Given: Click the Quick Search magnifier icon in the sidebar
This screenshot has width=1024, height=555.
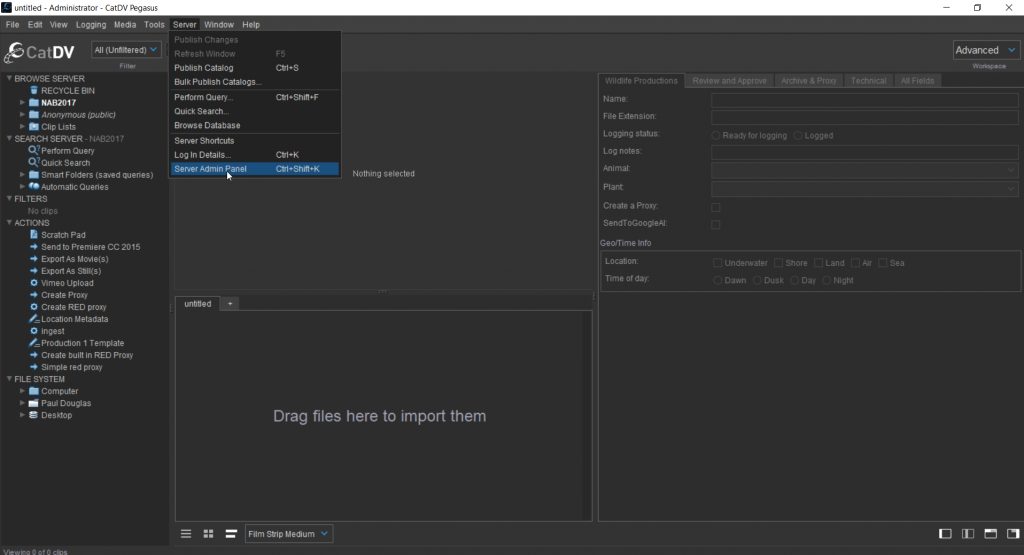Looking at the screenshot, I should [34, 163].
